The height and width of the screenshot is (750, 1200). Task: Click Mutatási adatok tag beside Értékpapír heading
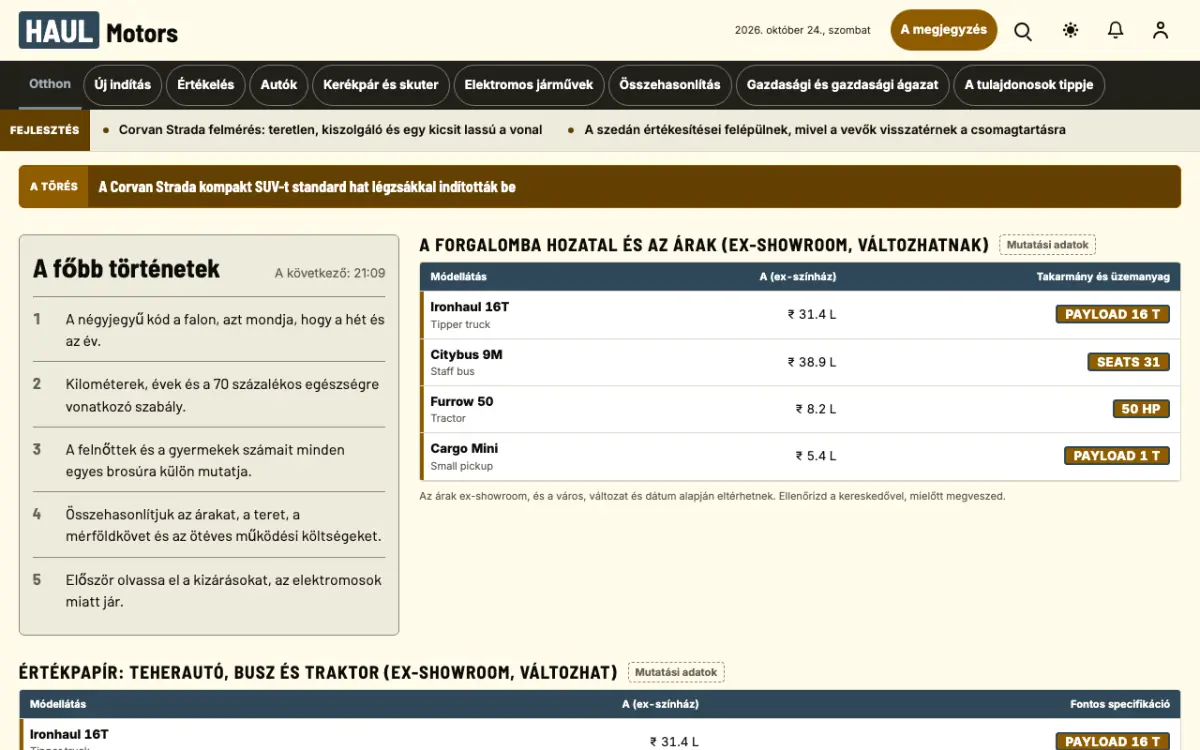[676, 672]
